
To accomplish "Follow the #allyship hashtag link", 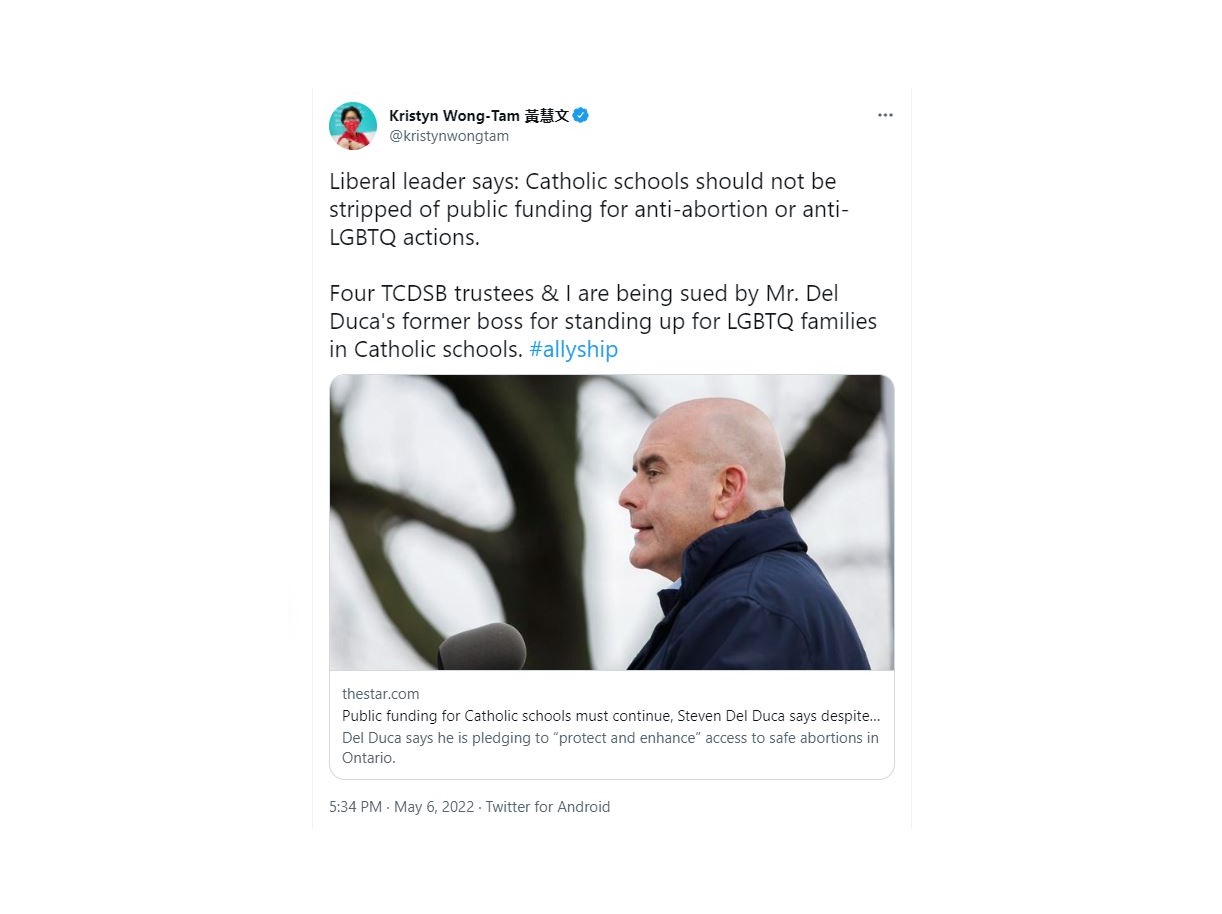I will [x=573, y=349].
